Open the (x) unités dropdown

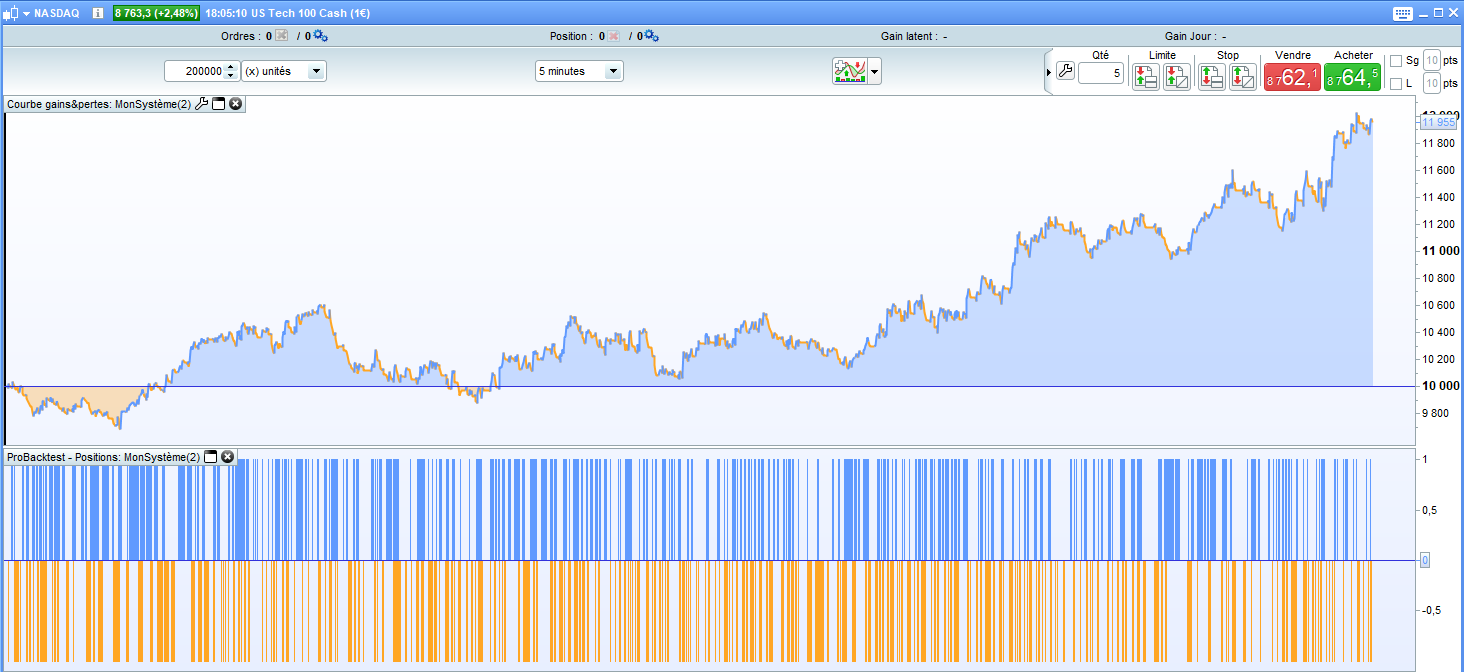284,71
